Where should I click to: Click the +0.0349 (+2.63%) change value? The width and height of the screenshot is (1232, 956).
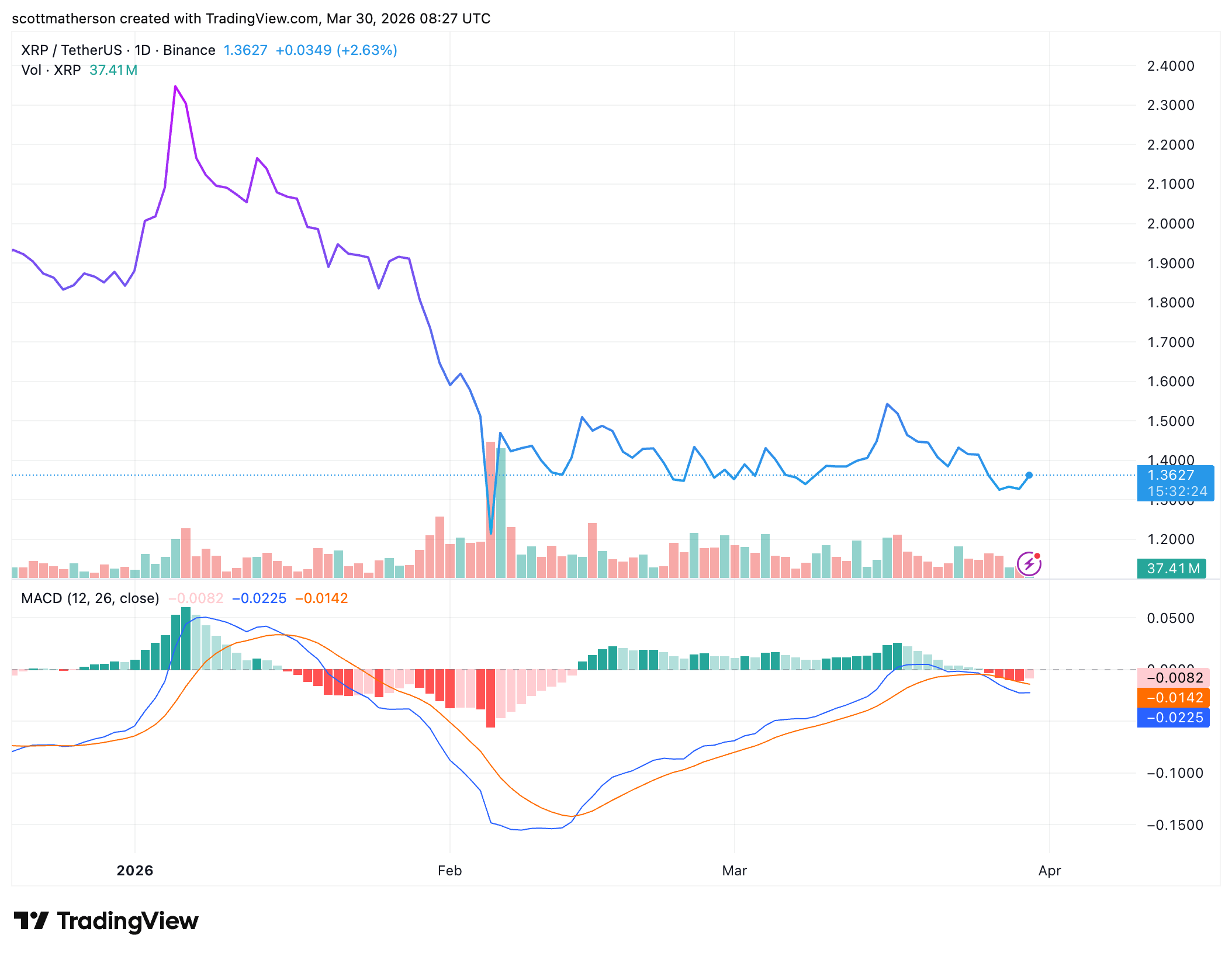tap(336, 50)
